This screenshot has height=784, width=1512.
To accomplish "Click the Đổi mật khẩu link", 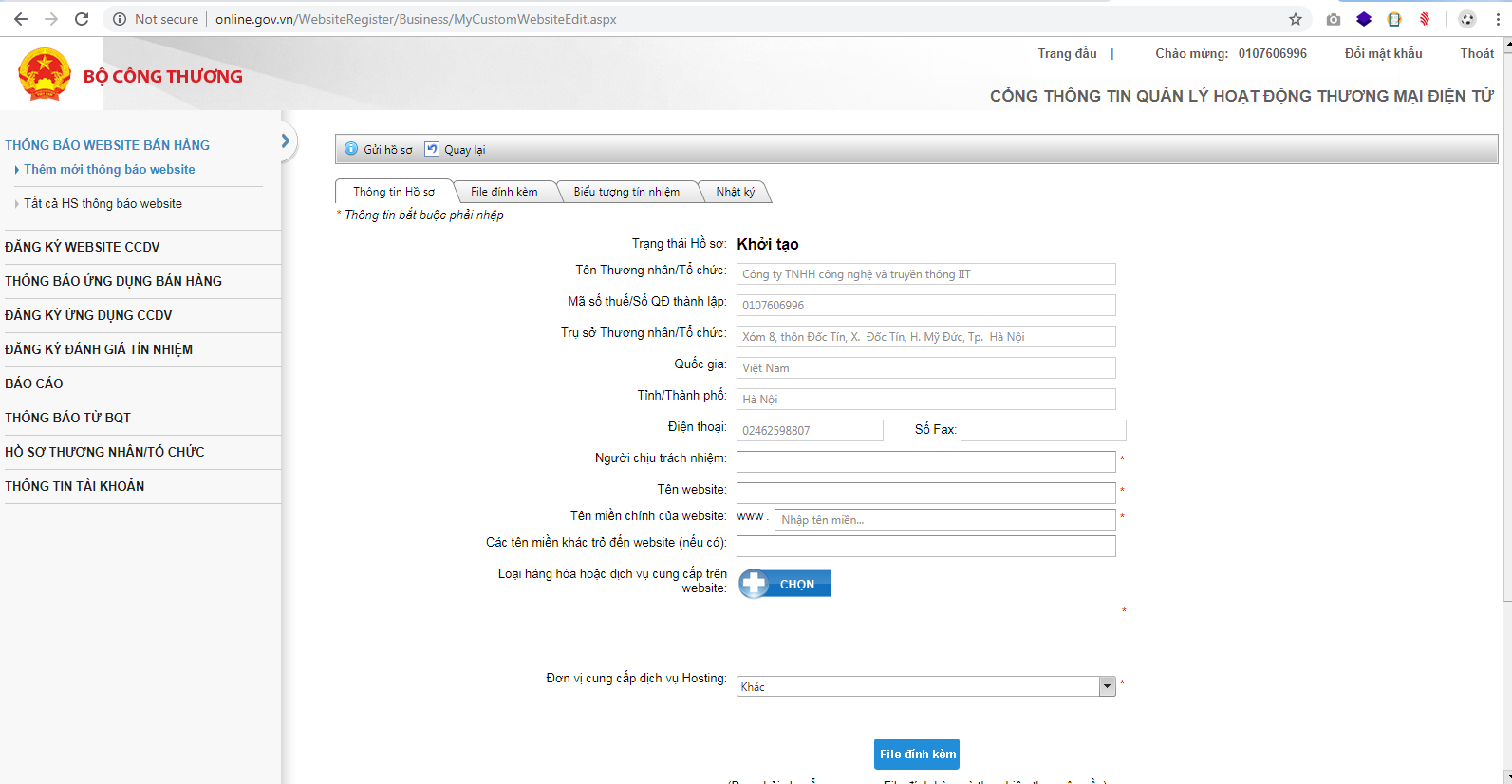I will point(1383,53).
